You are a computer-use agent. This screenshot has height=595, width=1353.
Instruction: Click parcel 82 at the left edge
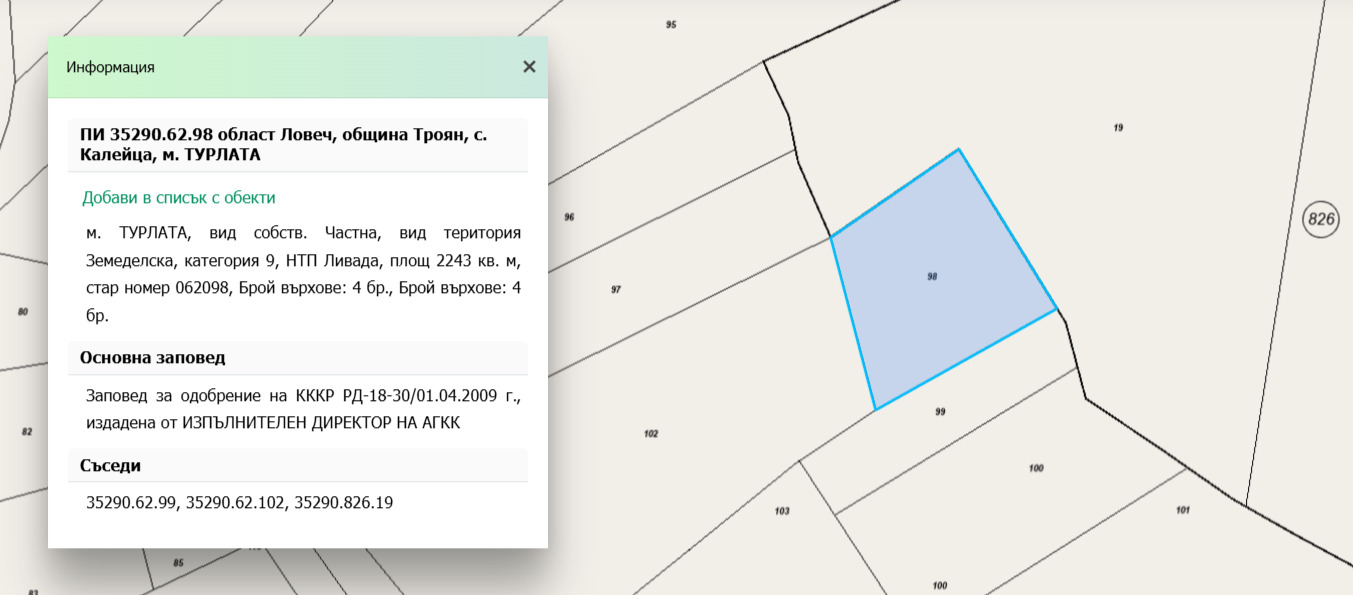(x=27, y=432)
